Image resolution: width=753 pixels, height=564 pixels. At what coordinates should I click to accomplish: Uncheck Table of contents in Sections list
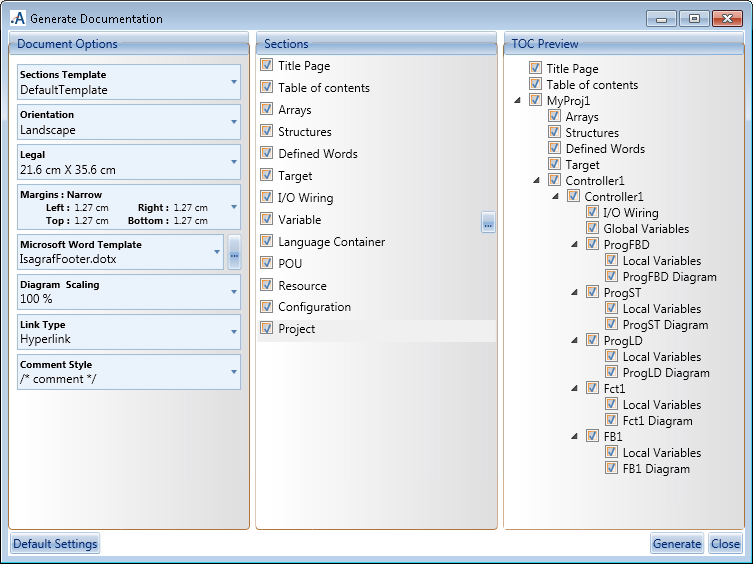pos(267,87)
